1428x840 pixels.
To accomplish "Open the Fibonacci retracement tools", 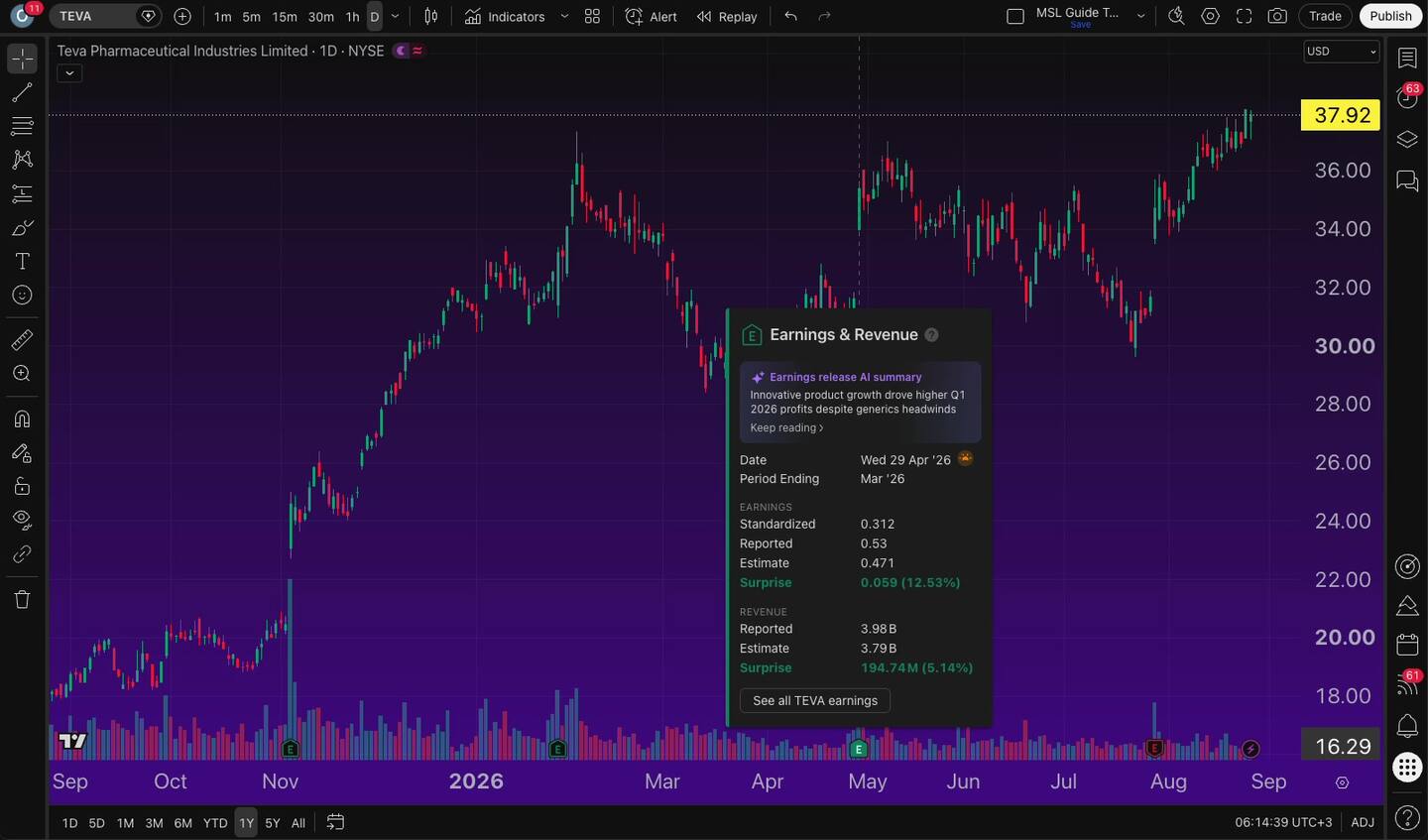I will pos(22,126).
